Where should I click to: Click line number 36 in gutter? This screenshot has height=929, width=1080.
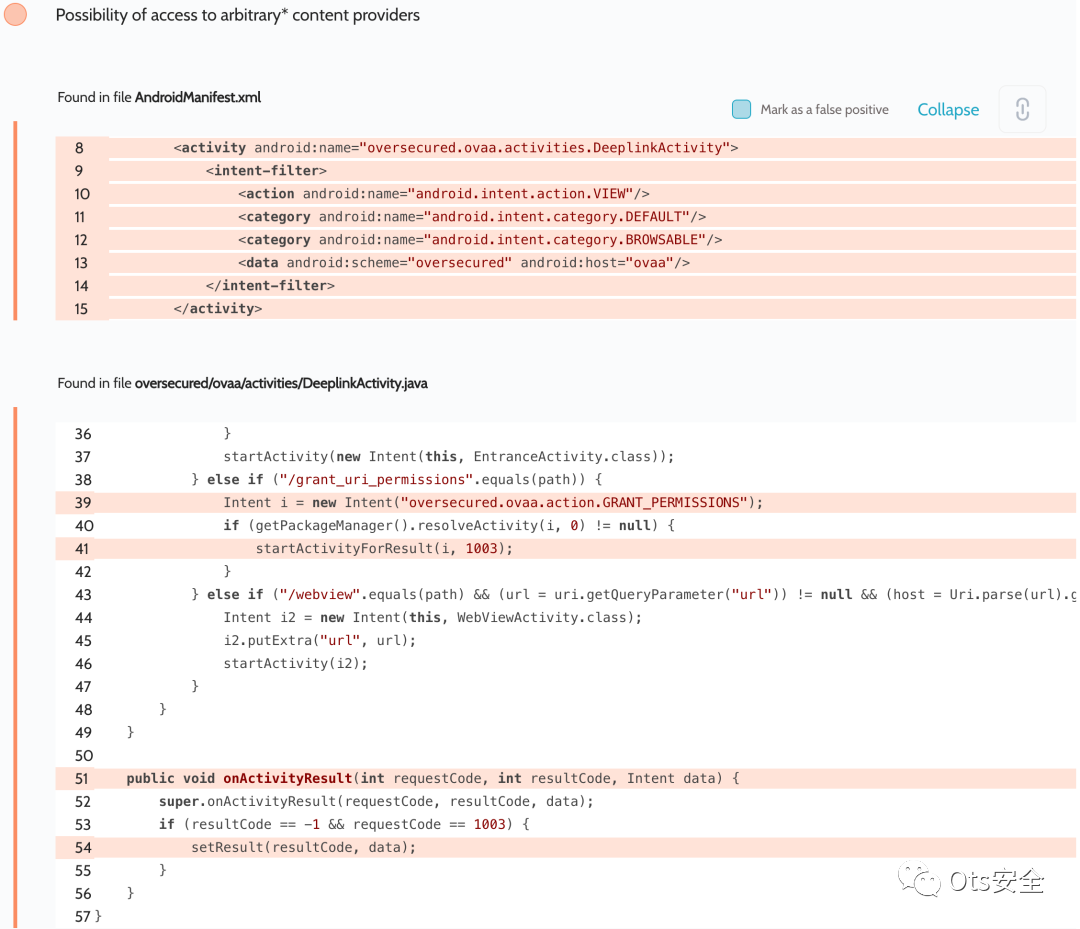83,434
